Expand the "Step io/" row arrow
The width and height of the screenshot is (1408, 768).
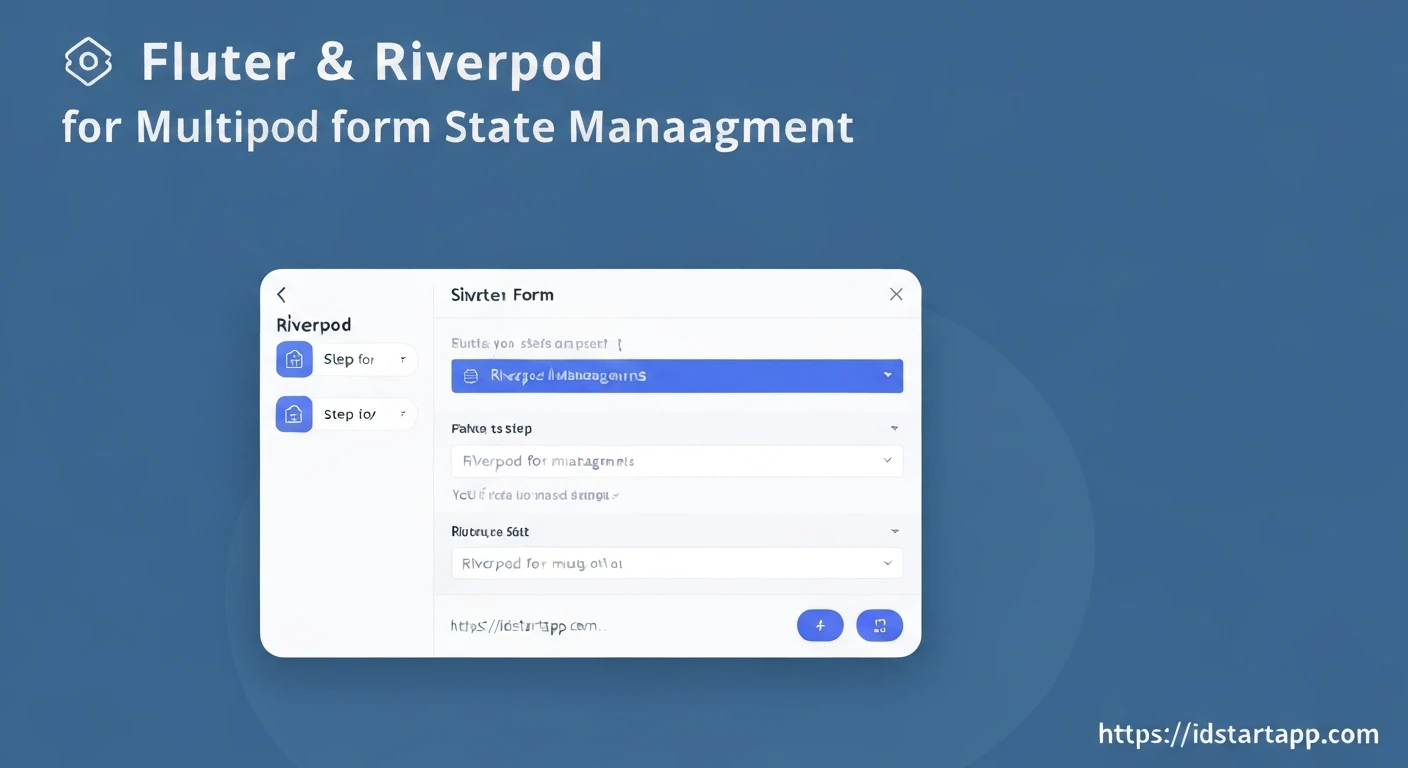click(402, 413)
